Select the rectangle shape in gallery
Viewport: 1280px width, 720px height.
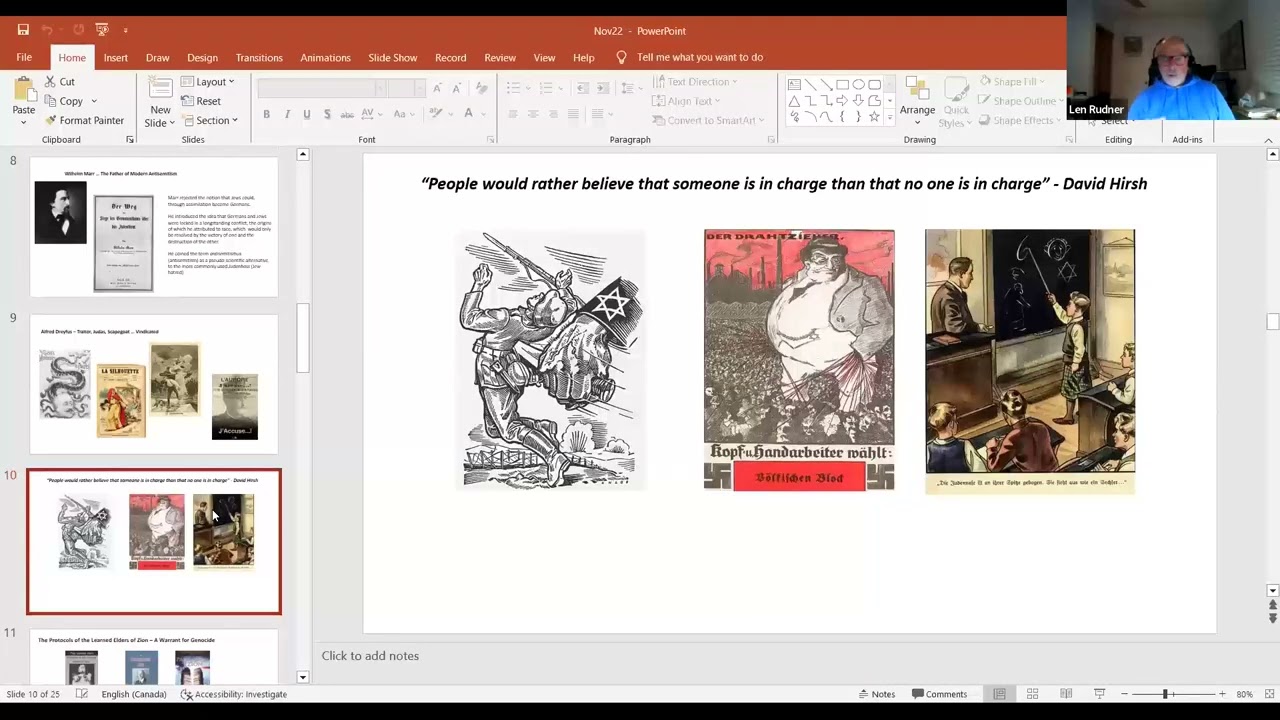[x=842, y=85]
